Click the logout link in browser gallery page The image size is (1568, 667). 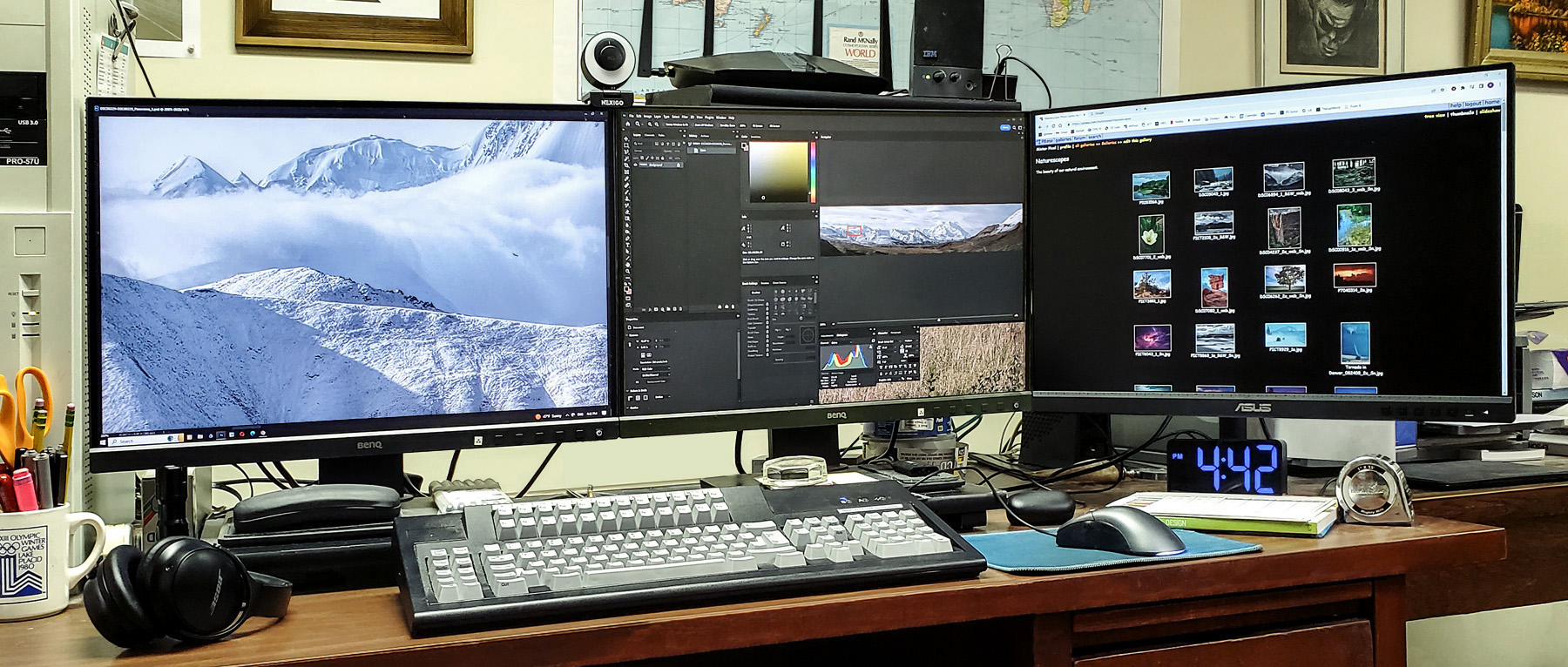click(x=1473, y=104)
